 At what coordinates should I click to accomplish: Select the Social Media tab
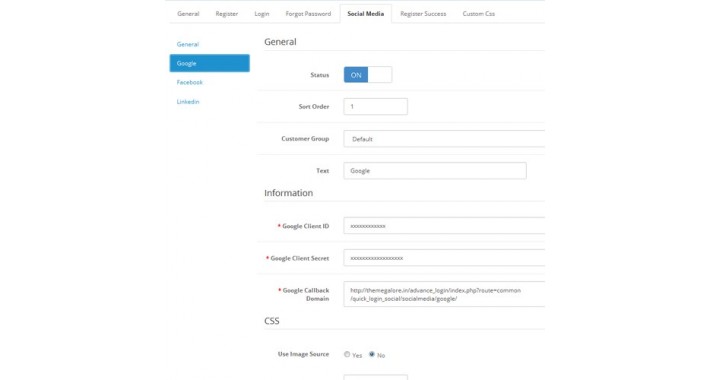point(365,14)
